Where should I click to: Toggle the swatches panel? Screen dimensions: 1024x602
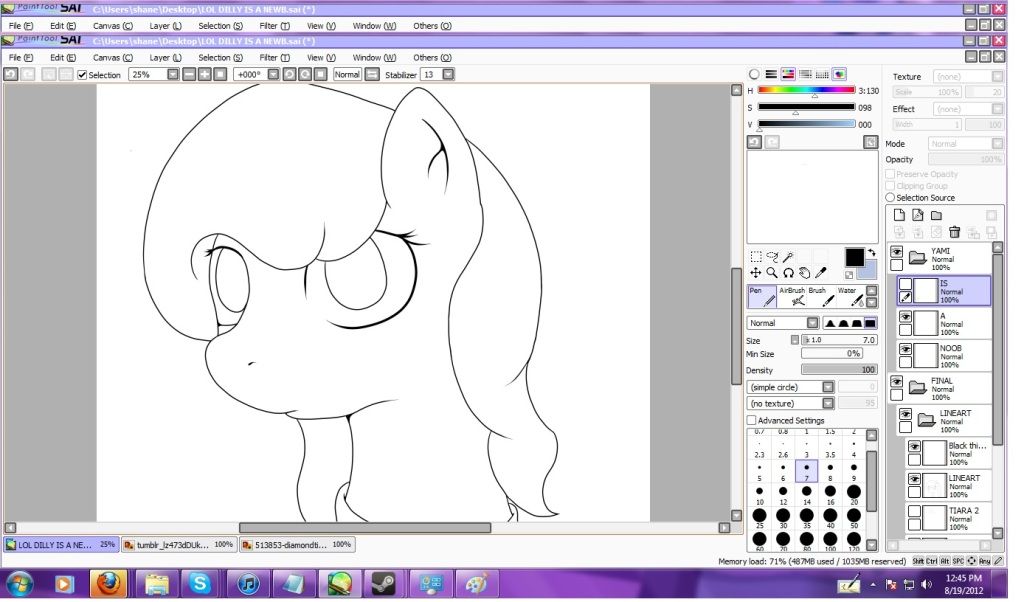822,74
